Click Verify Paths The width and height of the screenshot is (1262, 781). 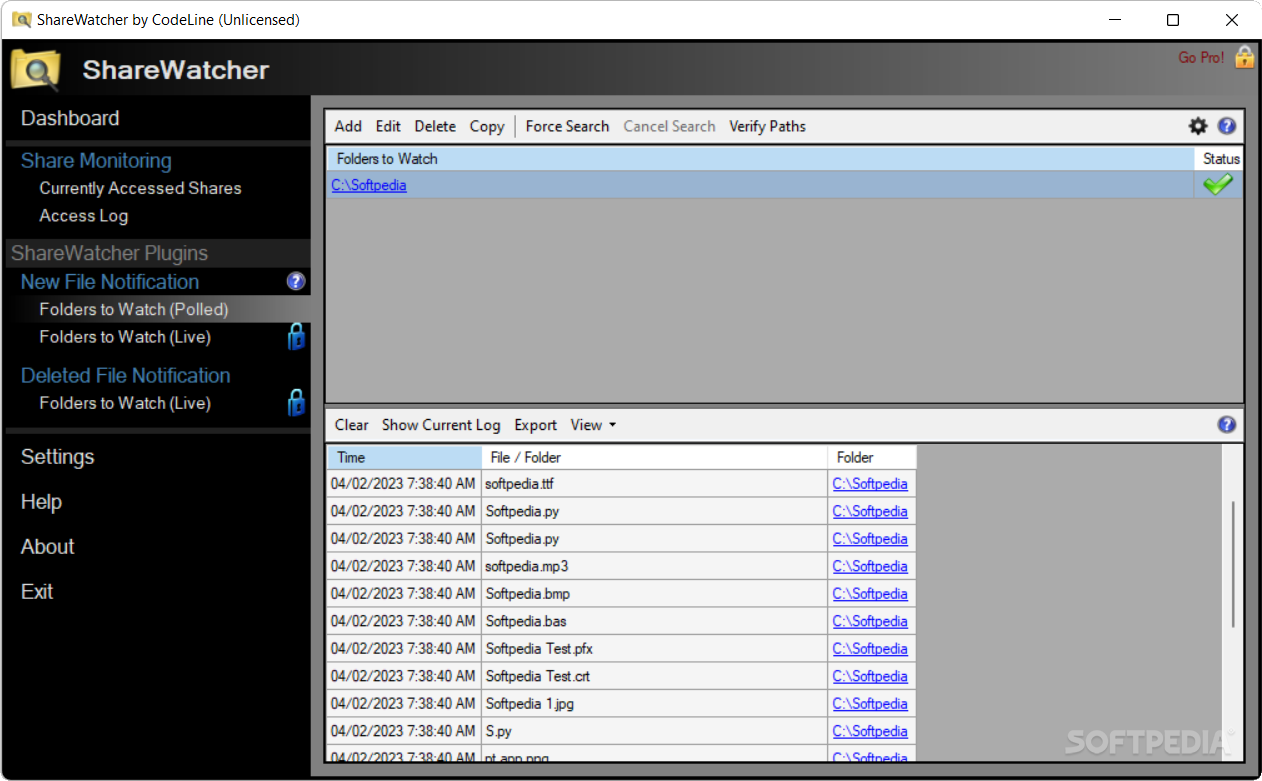767,126
